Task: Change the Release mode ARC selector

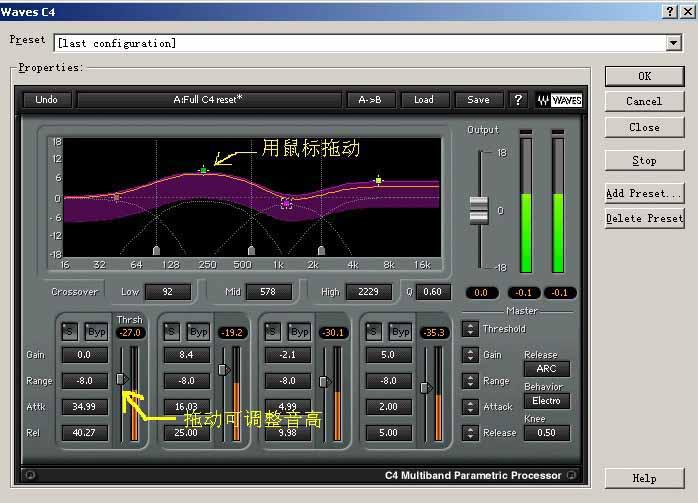Action: (x=546, y=369)
